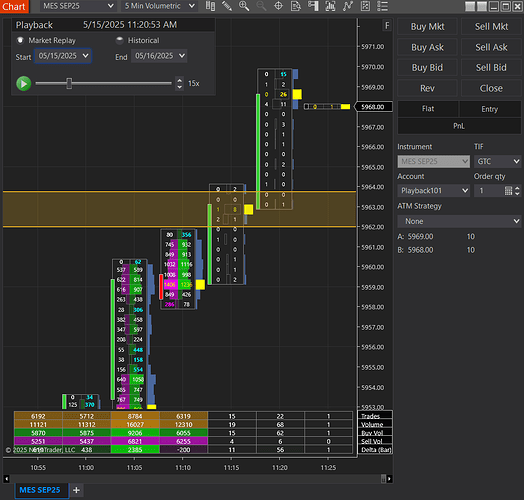The height and width of the screenshot is (500, 524).
Task: Click left arrow of horizontal scrollbar
Action: [6, 479]
